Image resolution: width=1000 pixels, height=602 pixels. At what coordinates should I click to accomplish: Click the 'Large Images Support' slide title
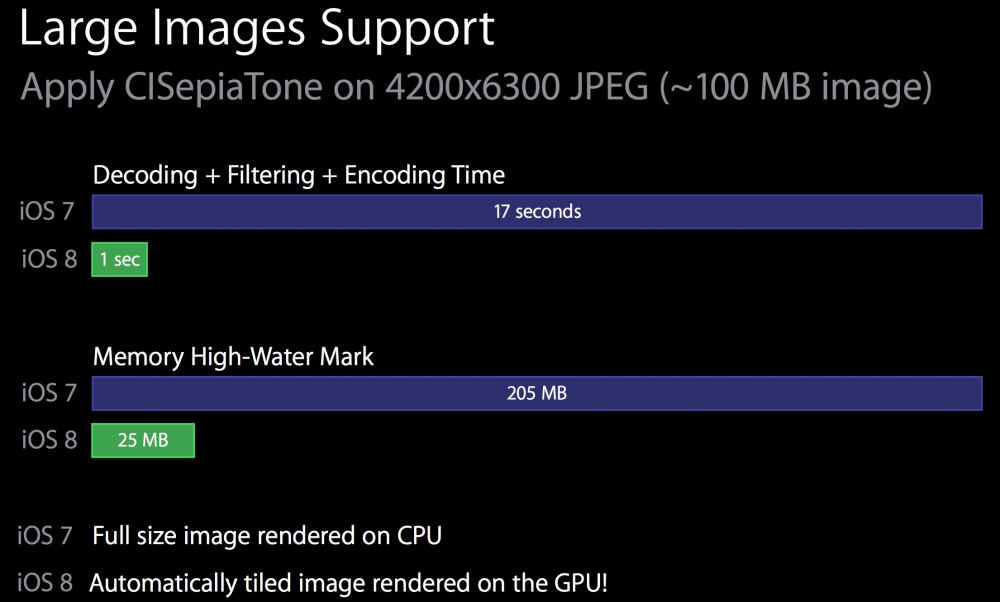click(256, 30)
